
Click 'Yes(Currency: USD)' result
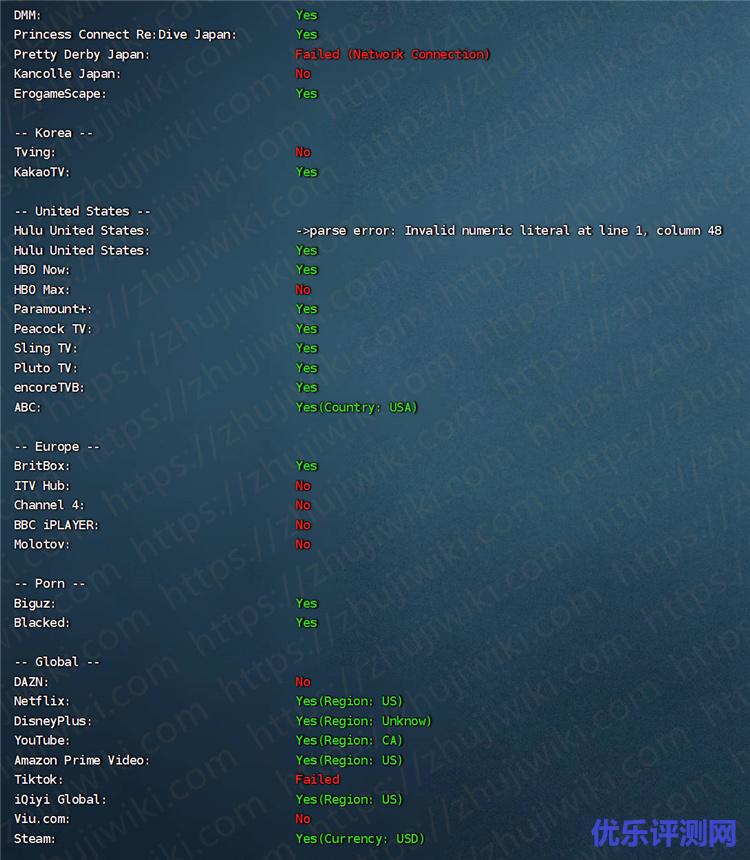360,839
